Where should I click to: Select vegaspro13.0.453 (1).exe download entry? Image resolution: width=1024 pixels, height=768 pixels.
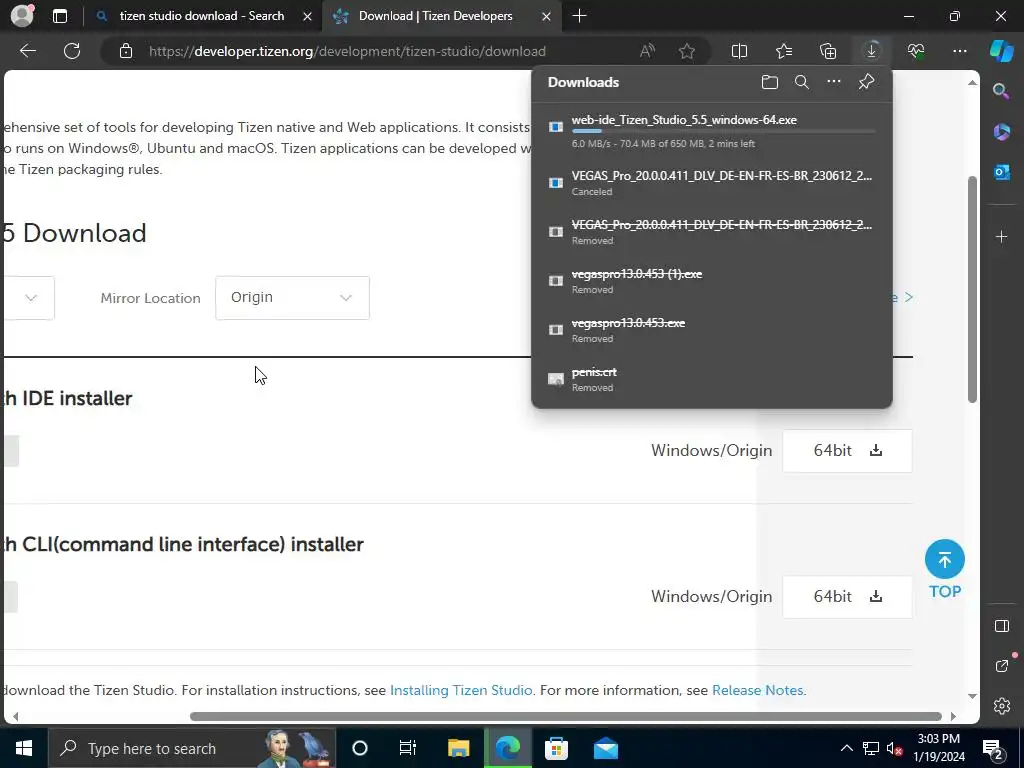pos(712,280)
